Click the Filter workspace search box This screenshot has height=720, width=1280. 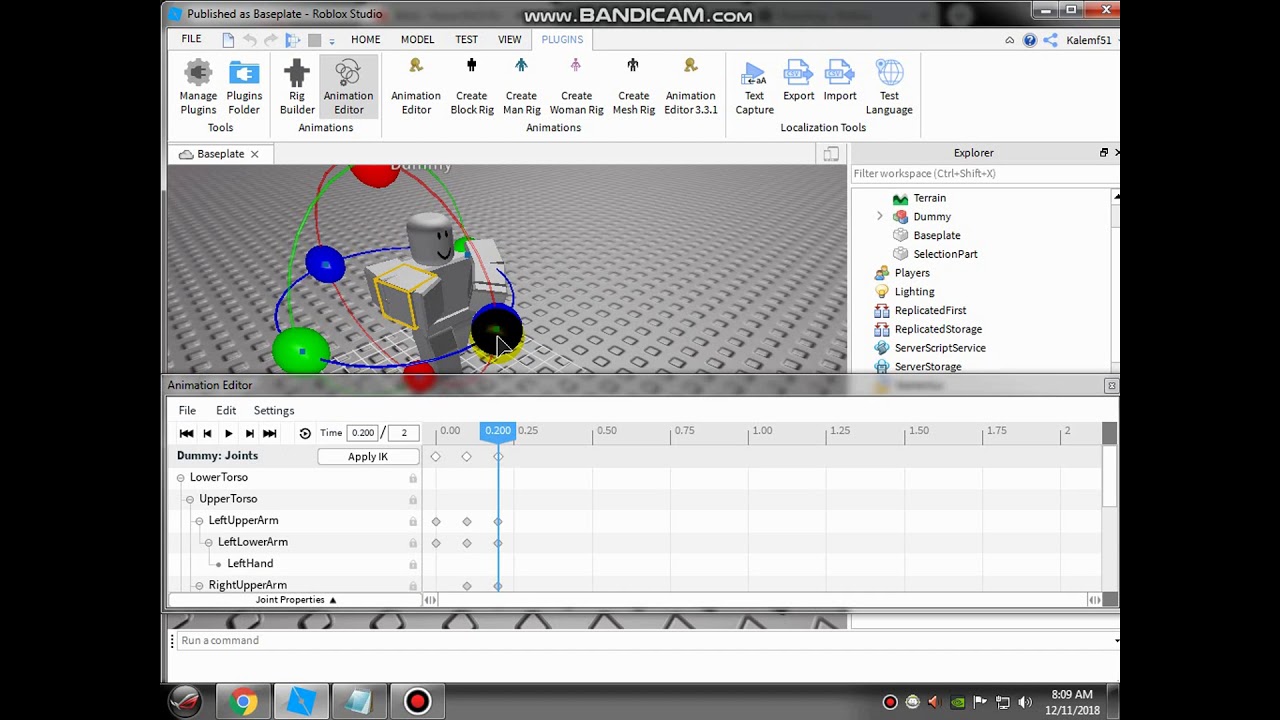[x=980, y=173]
